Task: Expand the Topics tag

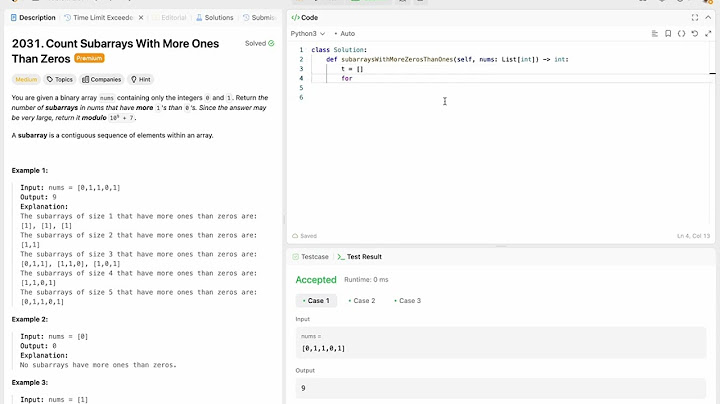Action: point(60,79)
